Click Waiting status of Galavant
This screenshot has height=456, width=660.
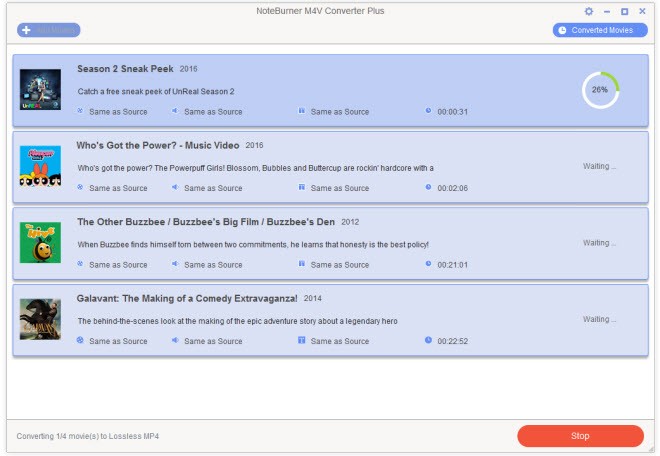599,319
